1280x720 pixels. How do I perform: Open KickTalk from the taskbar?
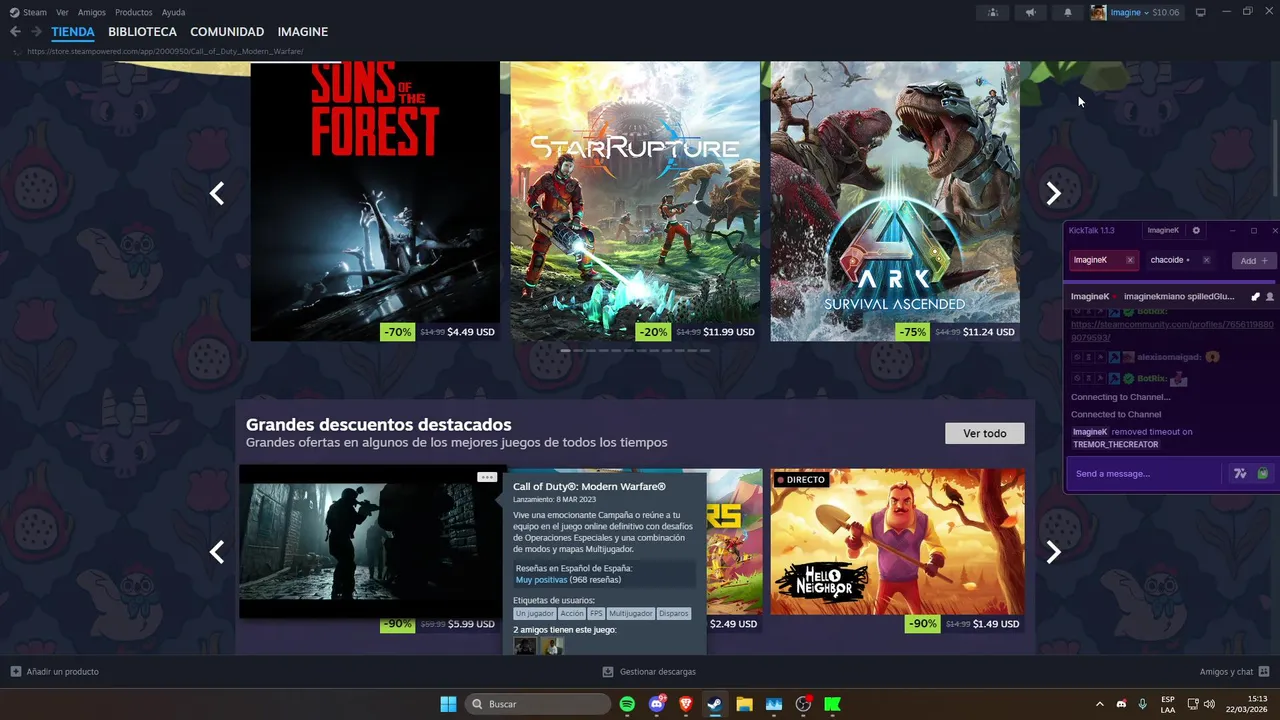832,704
